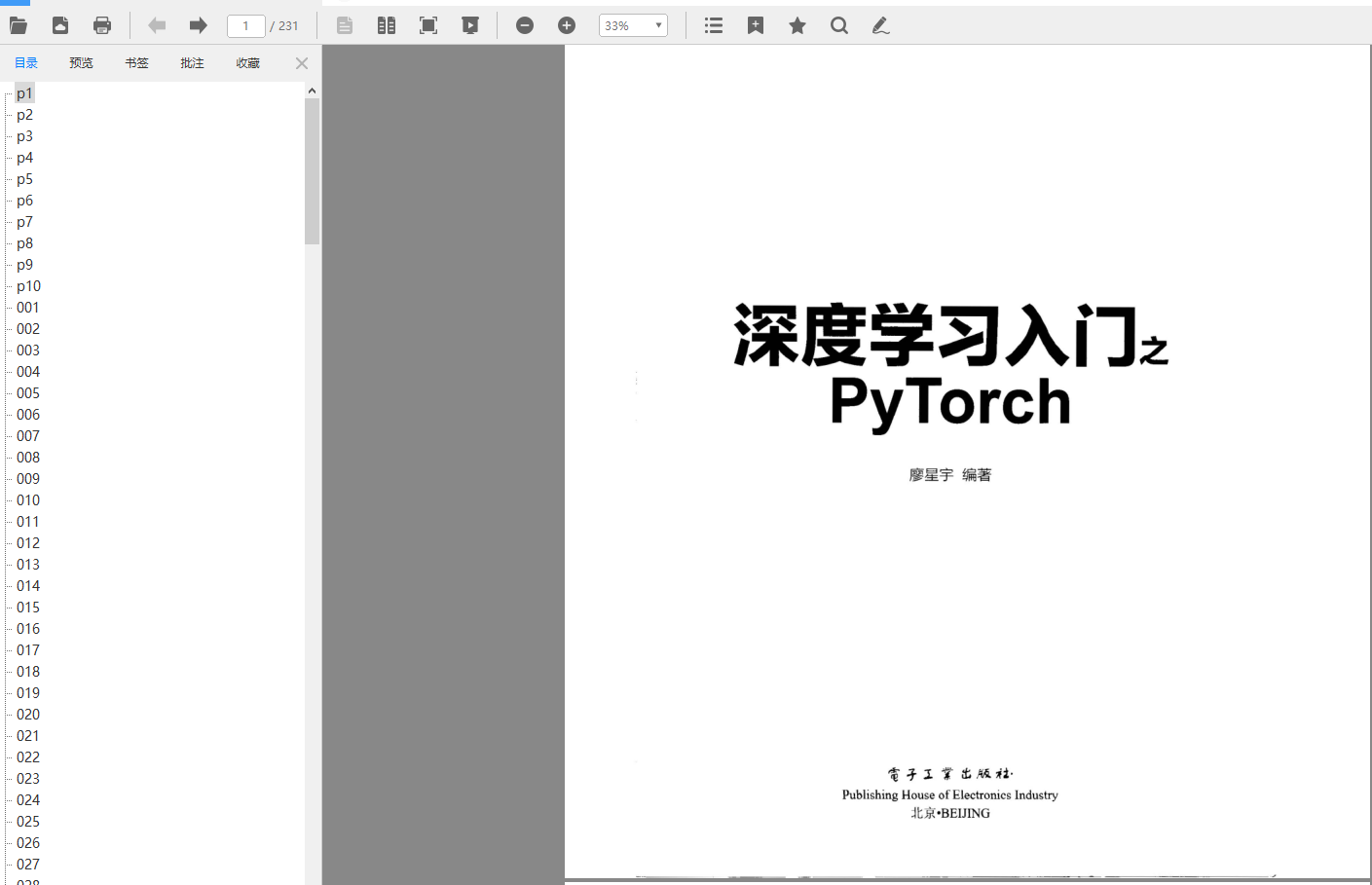This screenshot has width=1372, height=885.
Task: Toggle the table of contents list icon
Action: pos(714,25)
